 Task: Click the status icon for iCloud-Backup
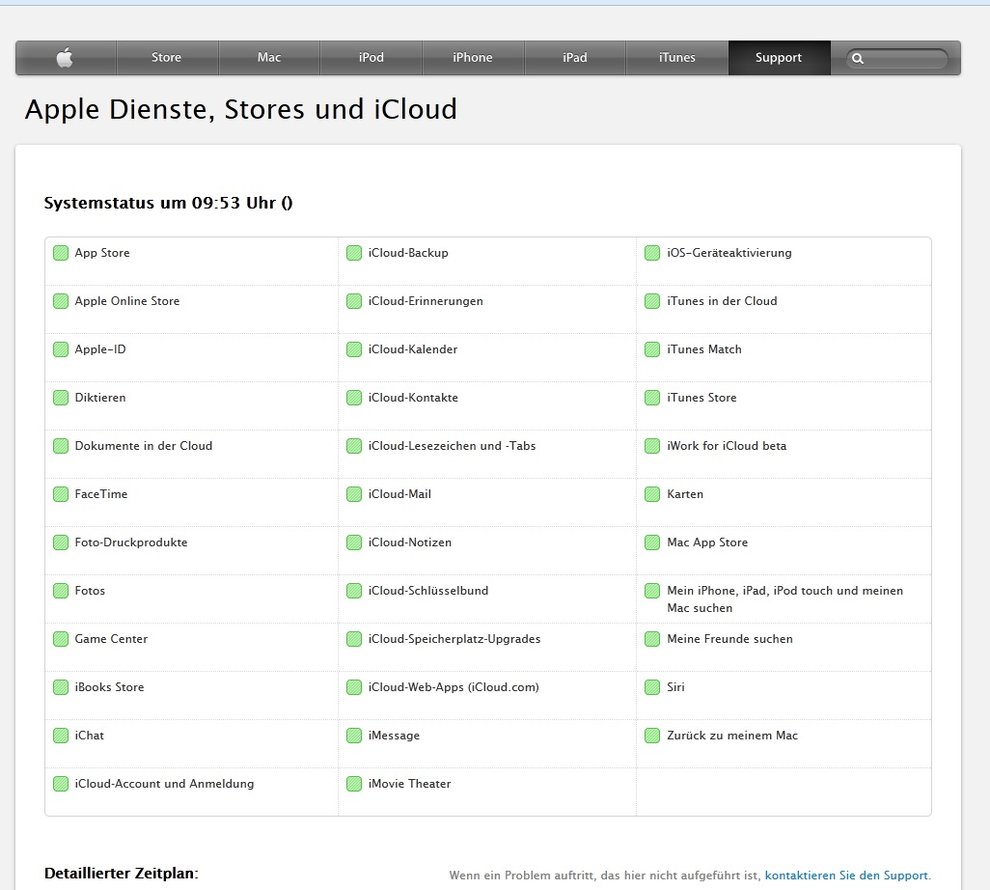coord(354,253)
